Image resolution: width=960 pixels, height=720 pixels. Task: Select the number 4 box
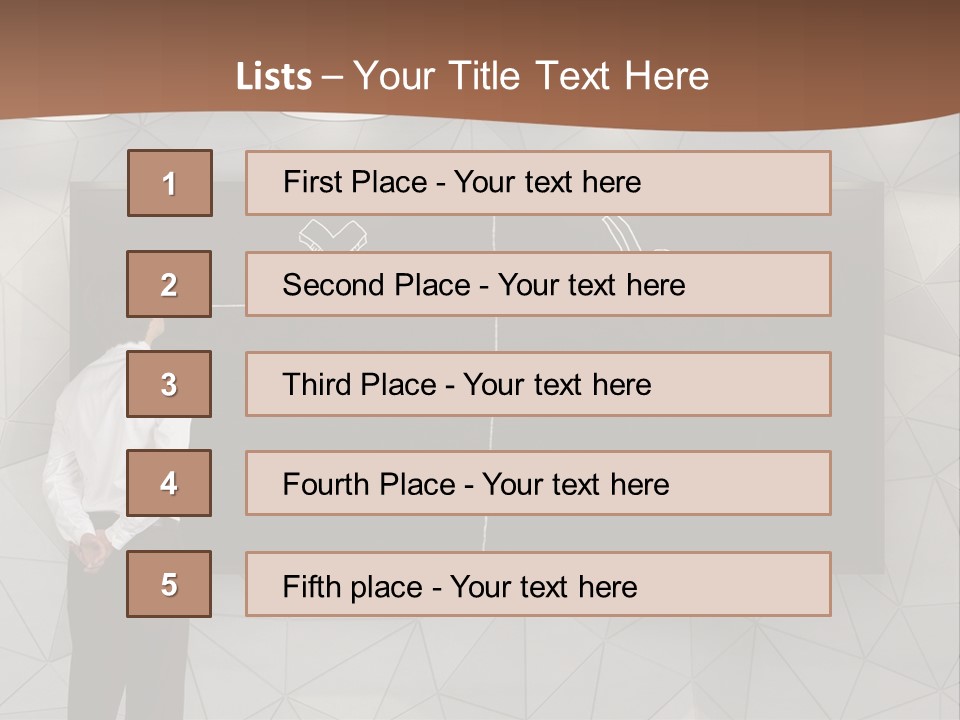click(169, 483)
